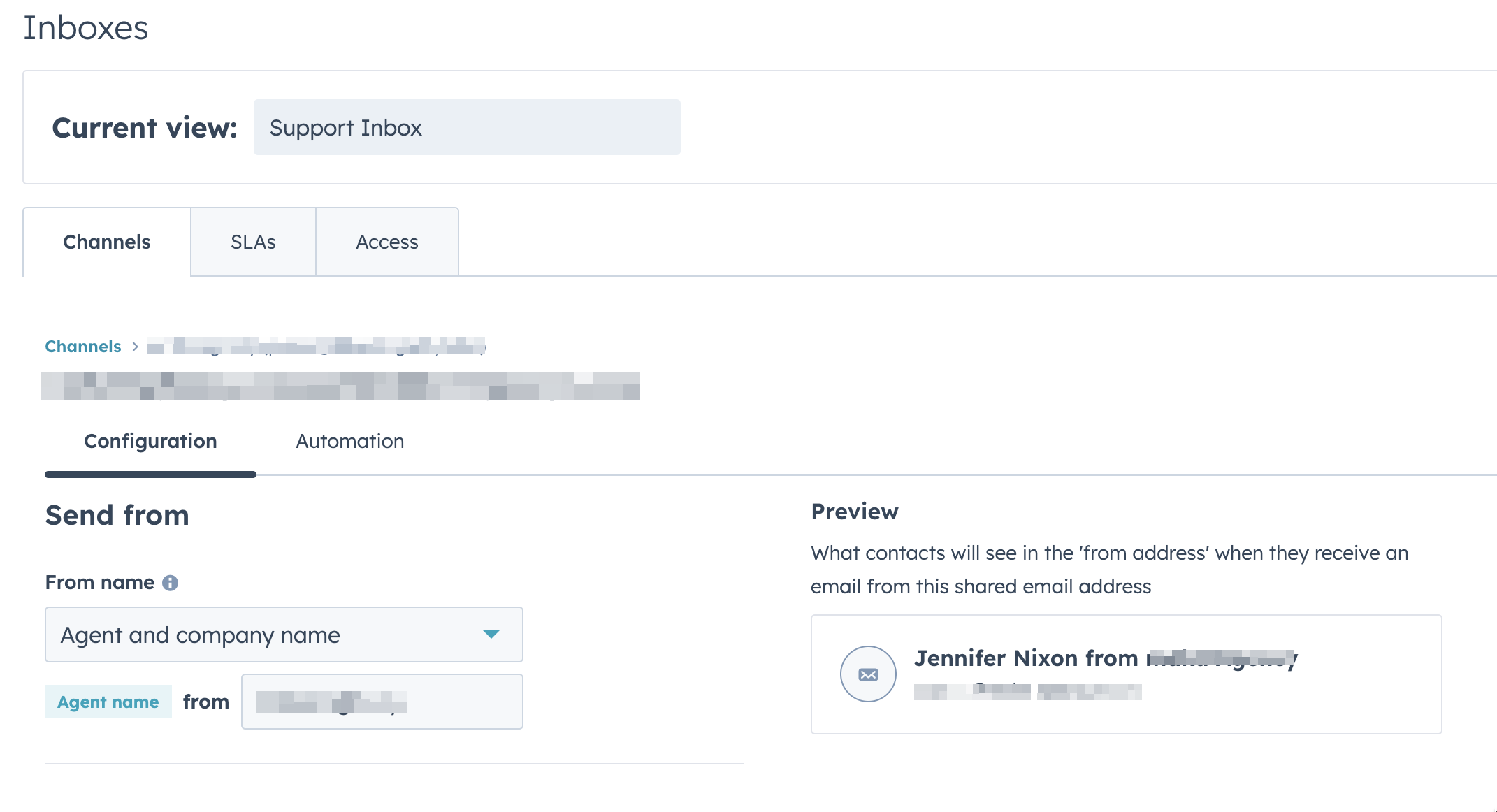Screen dimensions: 1497x812
Task: Click the Channels breadcrumb link
Action: 82,346
